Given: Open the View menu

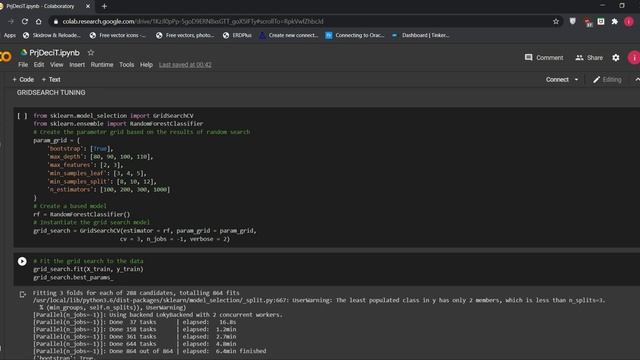Looking at the screenshot, I should (x=57, y=64).
